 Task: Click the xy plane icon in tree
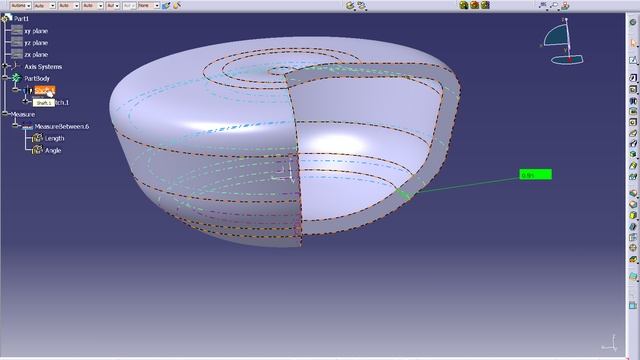[x=17, y=31]
